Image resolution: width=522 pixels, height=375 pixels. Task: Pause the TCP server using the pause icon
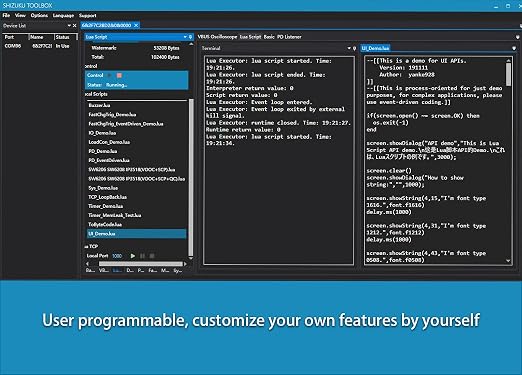tap(142, 256)
